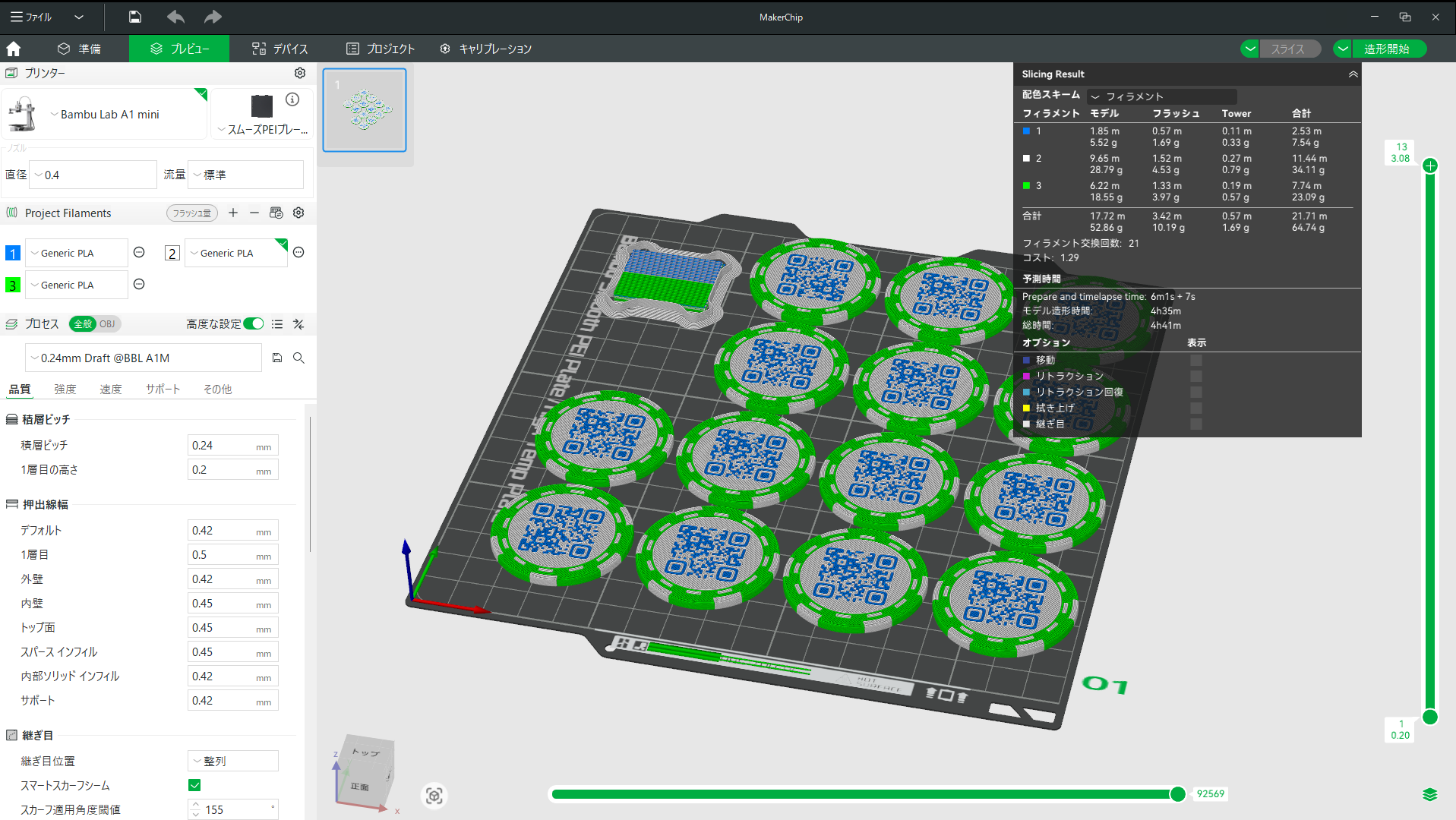Click the Home icon
Image resolution: width=1456 pixels, height=820 pixels.
click(13, 49)
